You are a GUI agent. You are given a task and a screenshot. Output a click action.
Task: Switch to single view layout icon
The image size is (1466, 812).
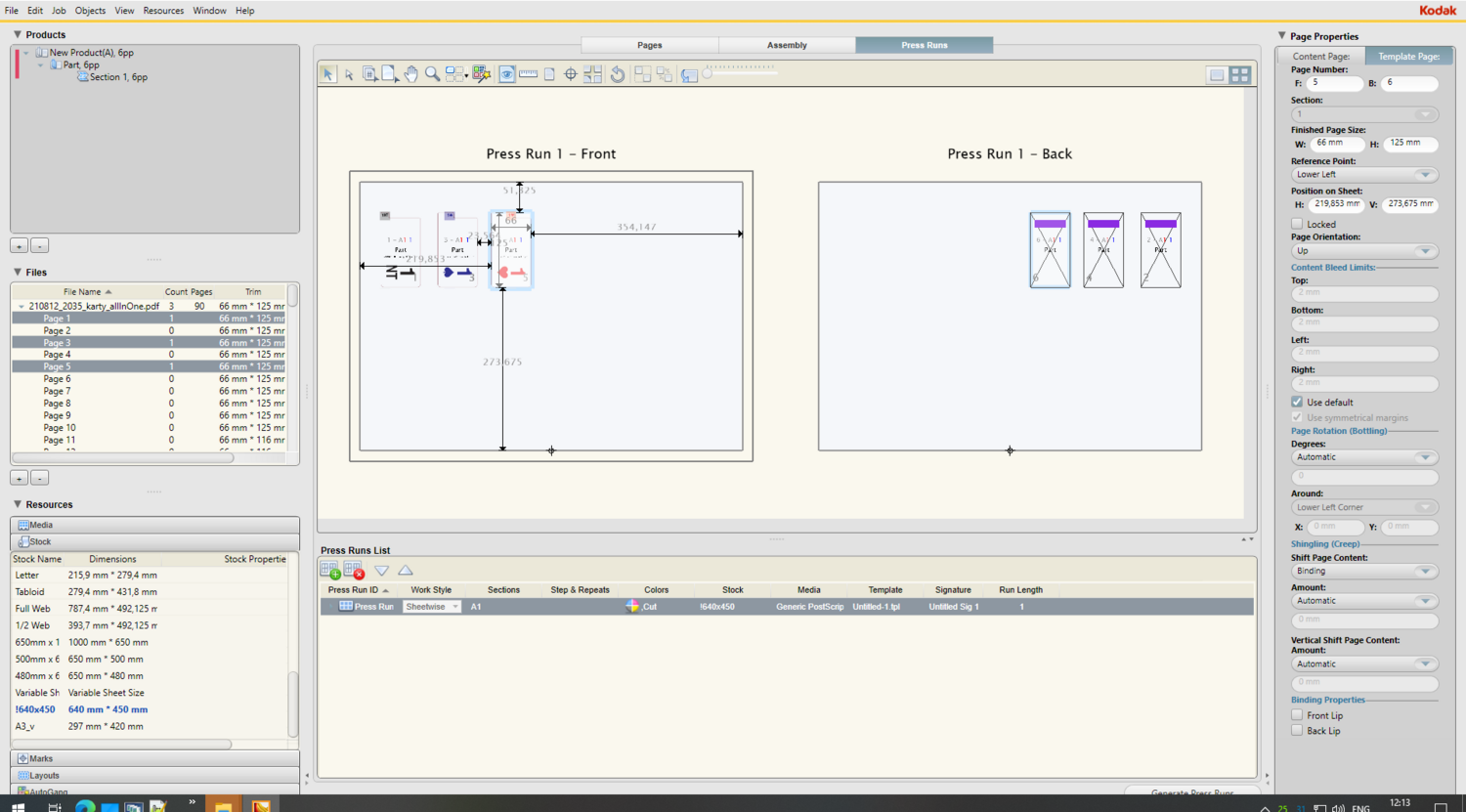(x=1217, y=75)
